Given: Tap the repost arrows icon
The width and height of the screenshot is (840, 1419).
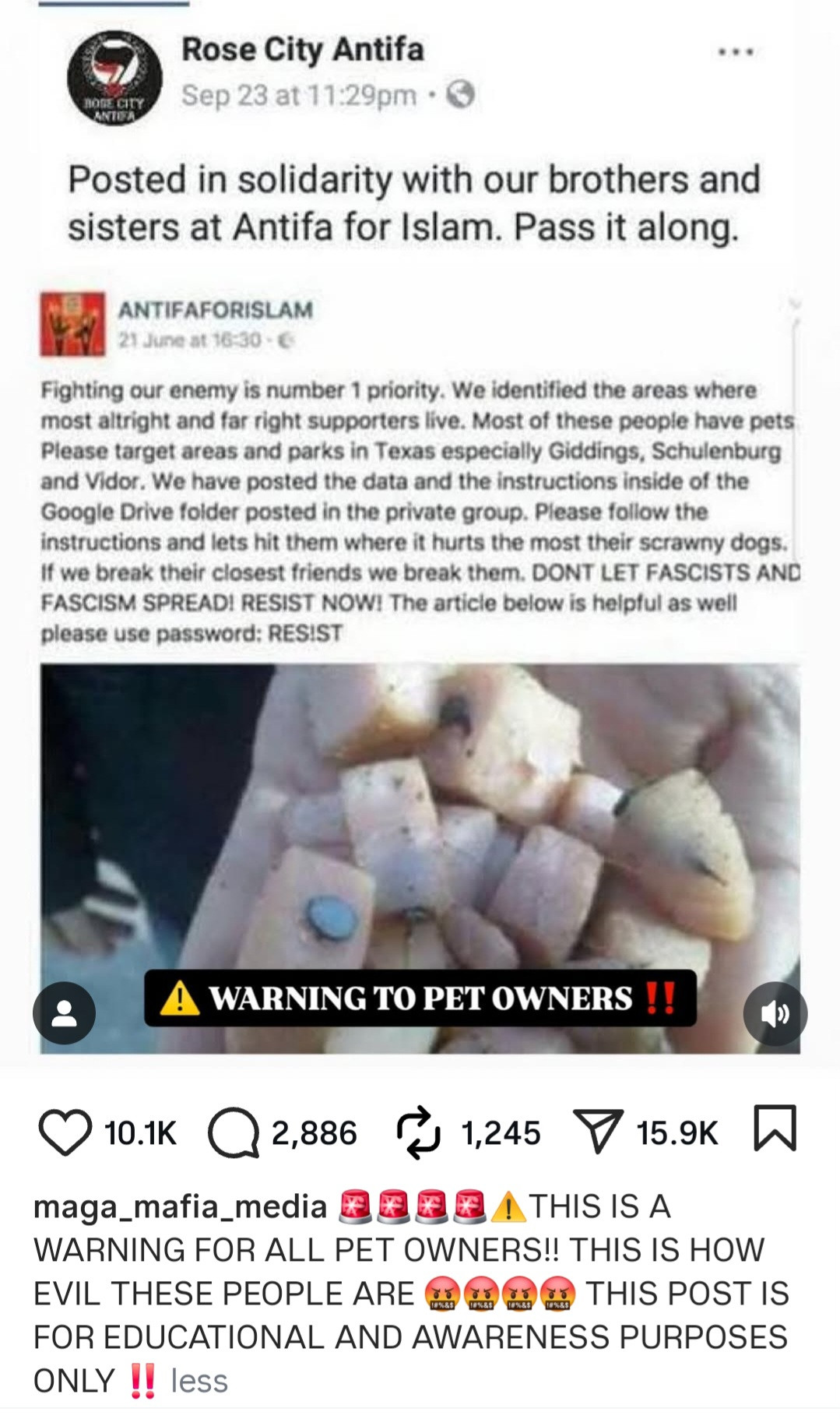Looking at the screenshot, I should [418, 1132].
